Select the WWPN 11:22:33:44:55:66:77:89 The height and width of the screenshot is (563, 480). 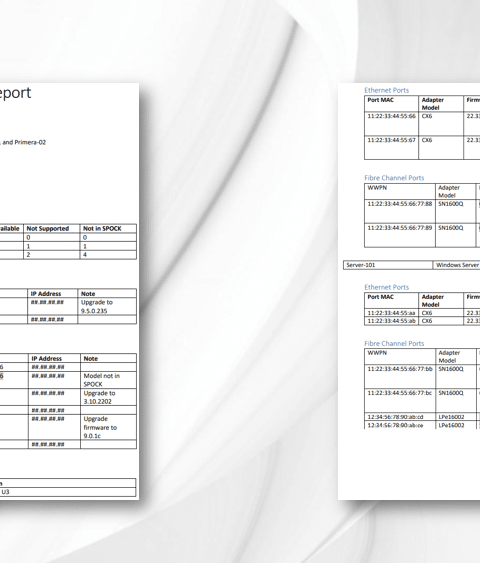[400, 228]
